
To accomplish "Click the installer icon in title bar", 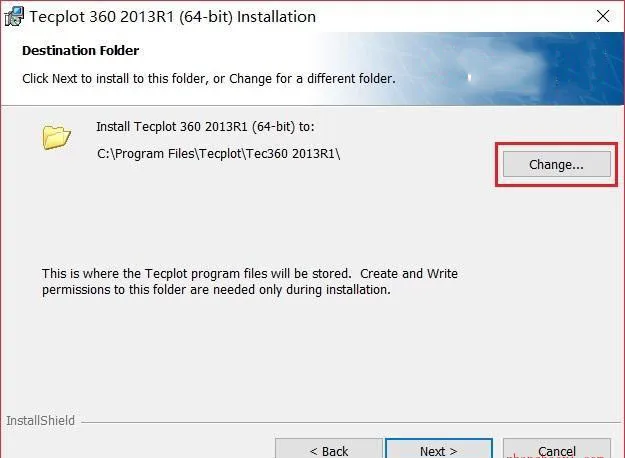I will (14, 17).
